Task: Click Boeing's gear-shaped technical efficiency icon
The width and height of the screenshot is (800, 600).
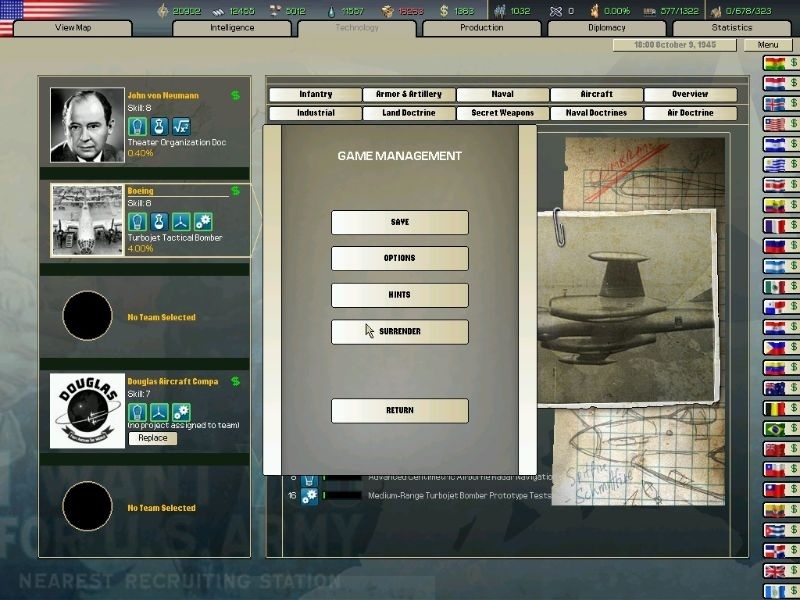Action: click(203, 221)
